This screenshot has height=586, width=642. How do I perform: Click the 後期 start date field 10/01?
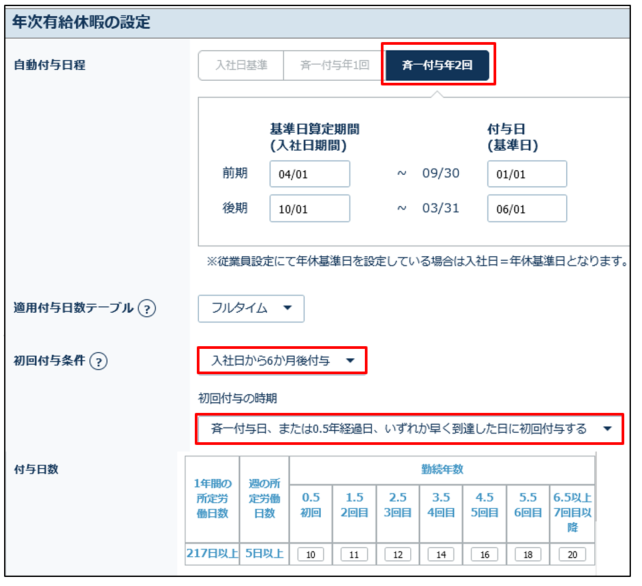click(310, 209)
